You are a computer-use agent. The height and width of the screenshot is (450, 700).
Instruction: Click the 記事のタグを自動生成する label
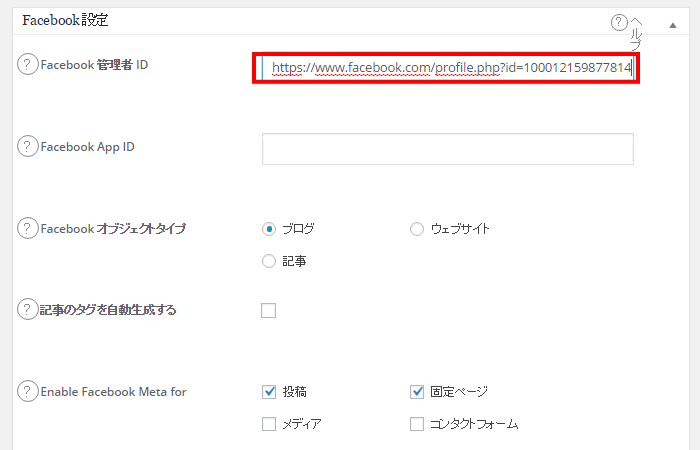tap(108, 310)
